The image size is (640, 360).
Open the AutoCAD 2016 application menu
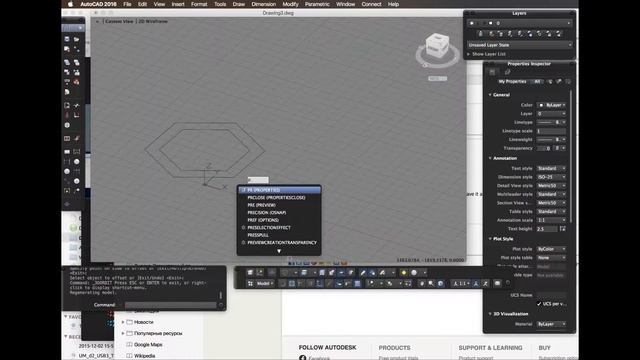(x=98, y=4)
